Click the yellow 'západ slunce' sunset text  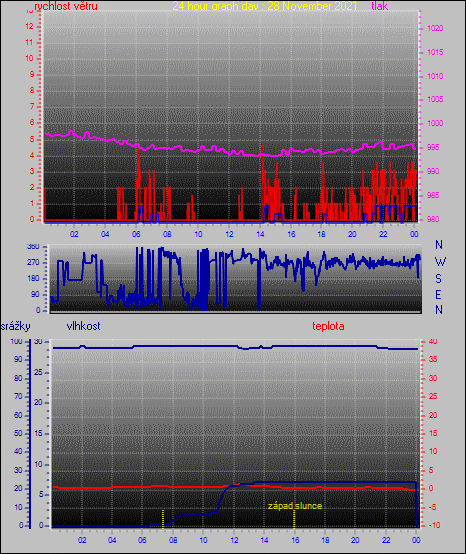[295, 506]
